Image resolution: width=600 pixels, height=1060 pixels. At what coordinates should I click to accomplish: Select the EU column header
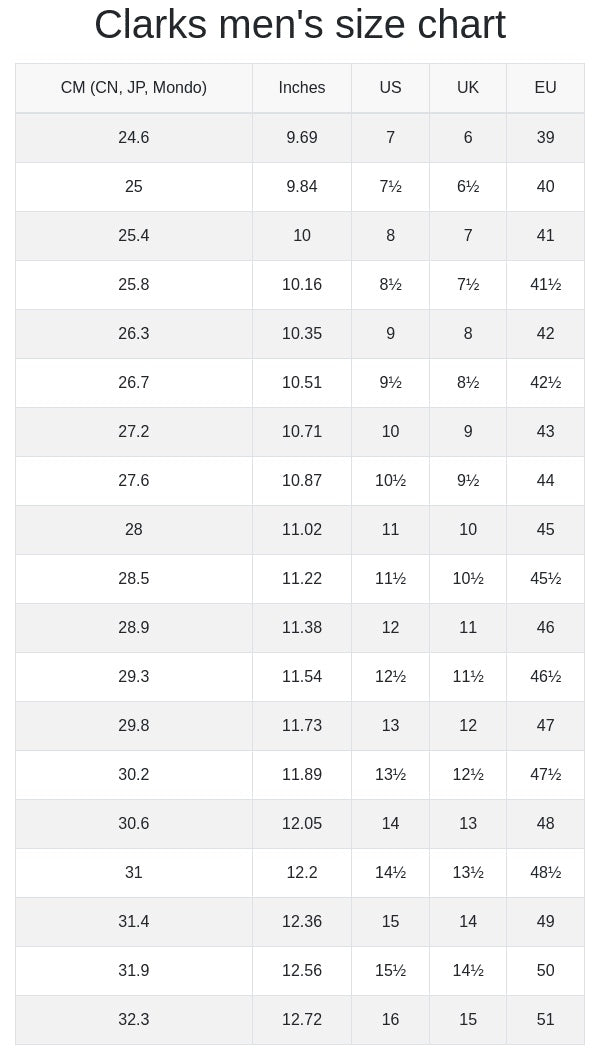(545, 88)
